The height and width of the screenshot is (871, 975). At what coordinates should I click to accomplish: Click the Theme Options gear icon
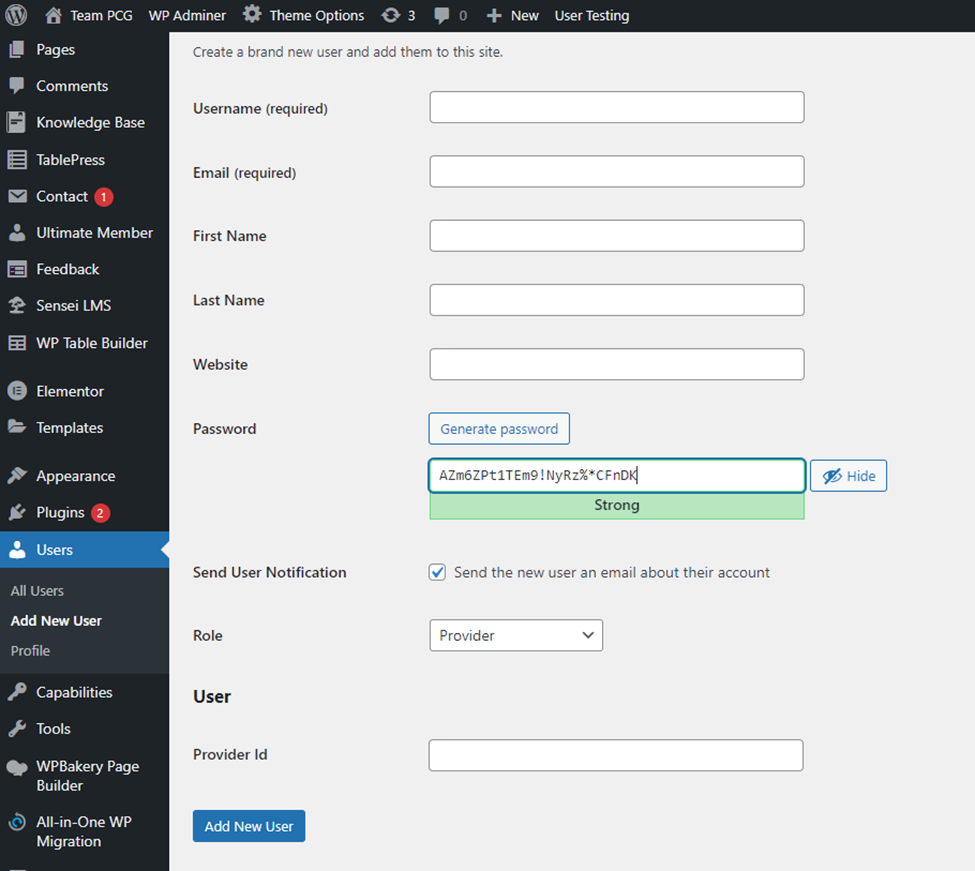click(x=253, y=15)
